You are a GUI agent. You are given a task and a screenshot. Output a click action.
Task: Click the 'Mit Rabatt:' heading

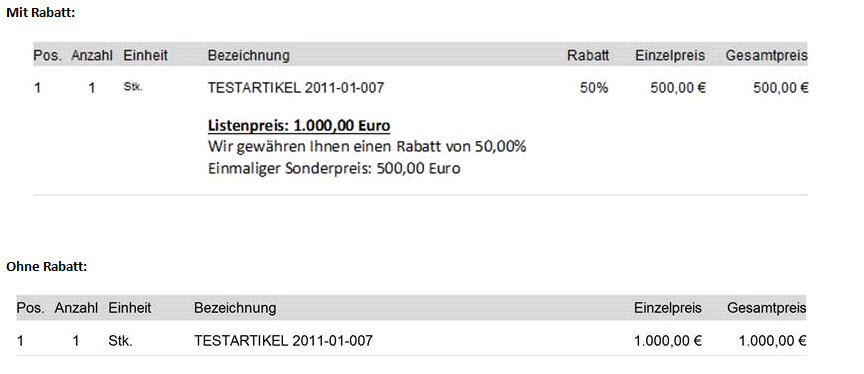tap(40, 13)
